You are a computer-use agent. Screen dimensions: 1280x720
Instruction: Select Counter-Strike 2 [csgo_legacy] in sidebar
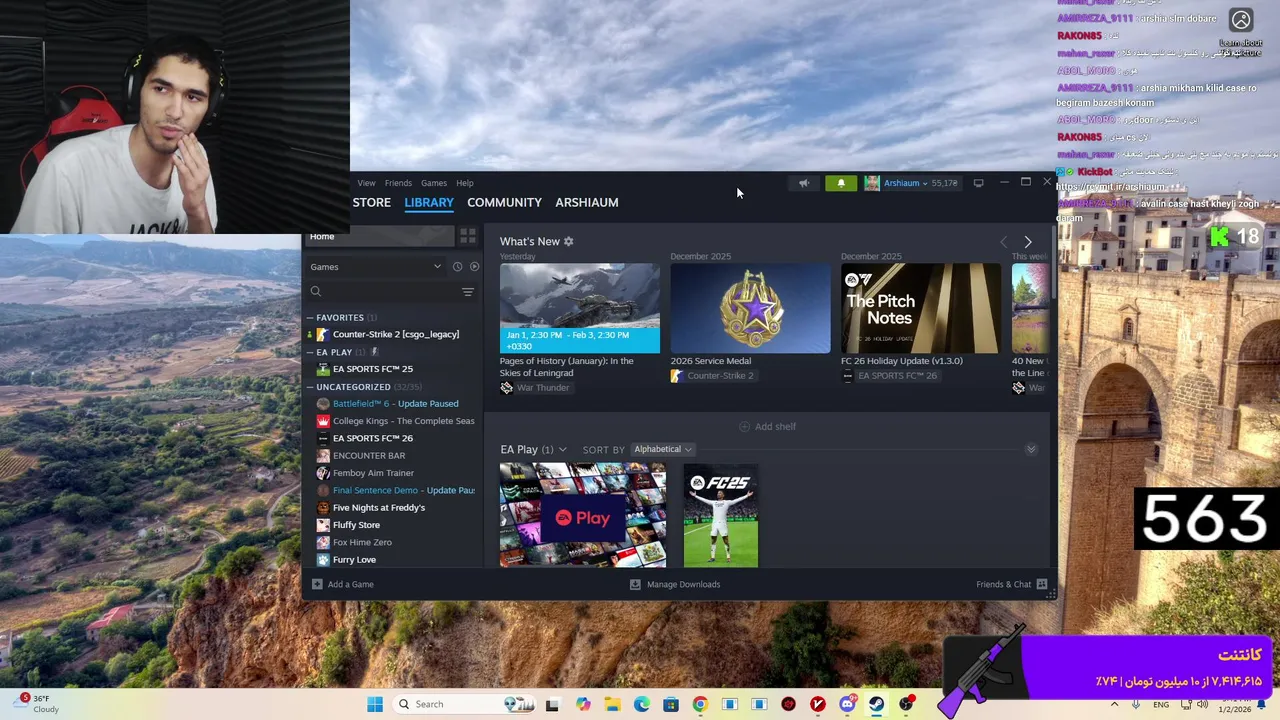pyautogui.click(x=396, y=334)
